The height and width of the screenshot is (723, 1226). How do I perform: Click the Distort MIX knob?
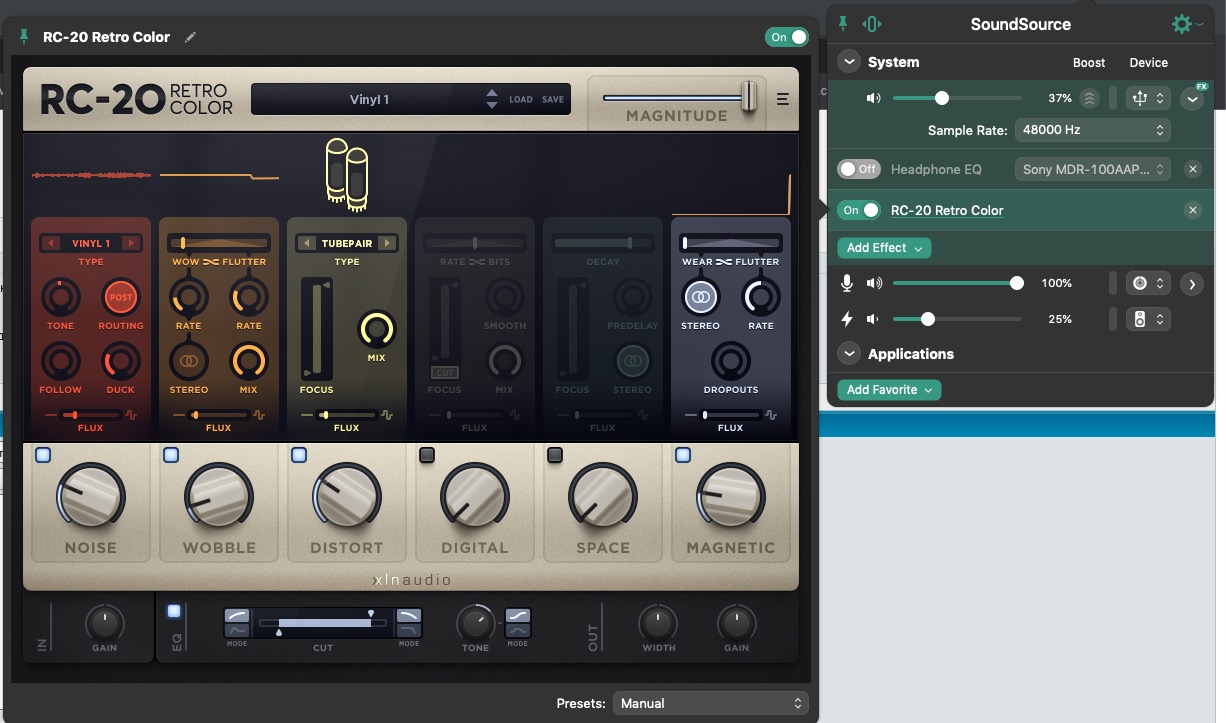pos(377,329)
